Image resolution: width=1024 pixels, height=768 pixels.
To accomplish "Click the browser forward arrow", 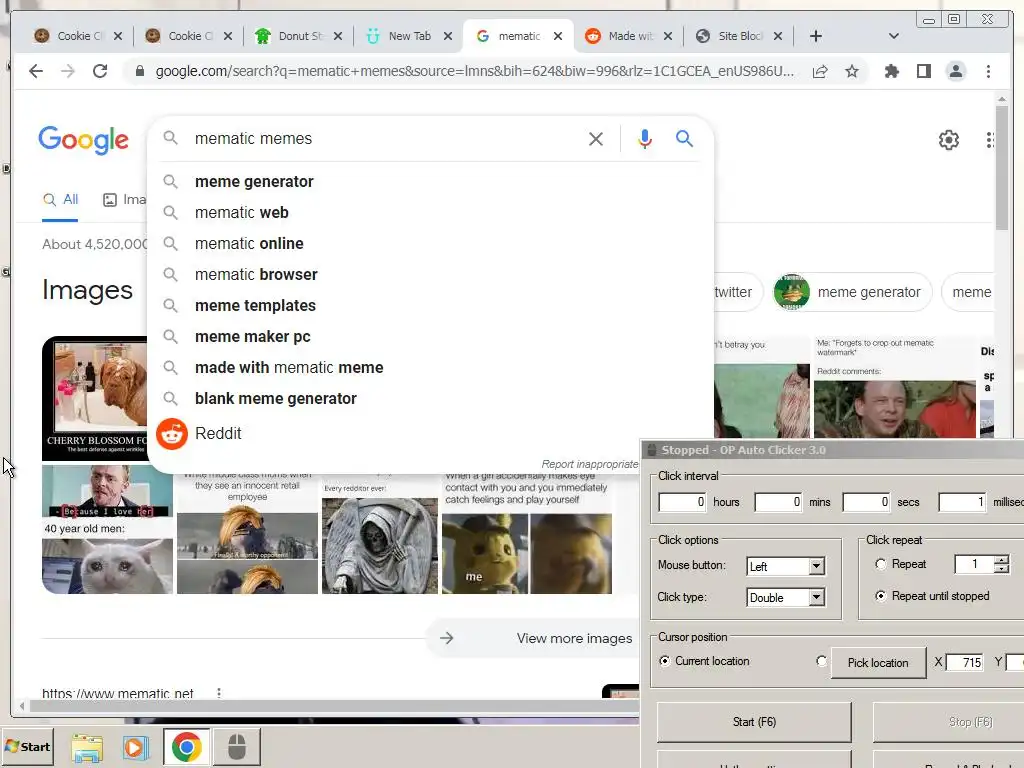I will 68,71.
